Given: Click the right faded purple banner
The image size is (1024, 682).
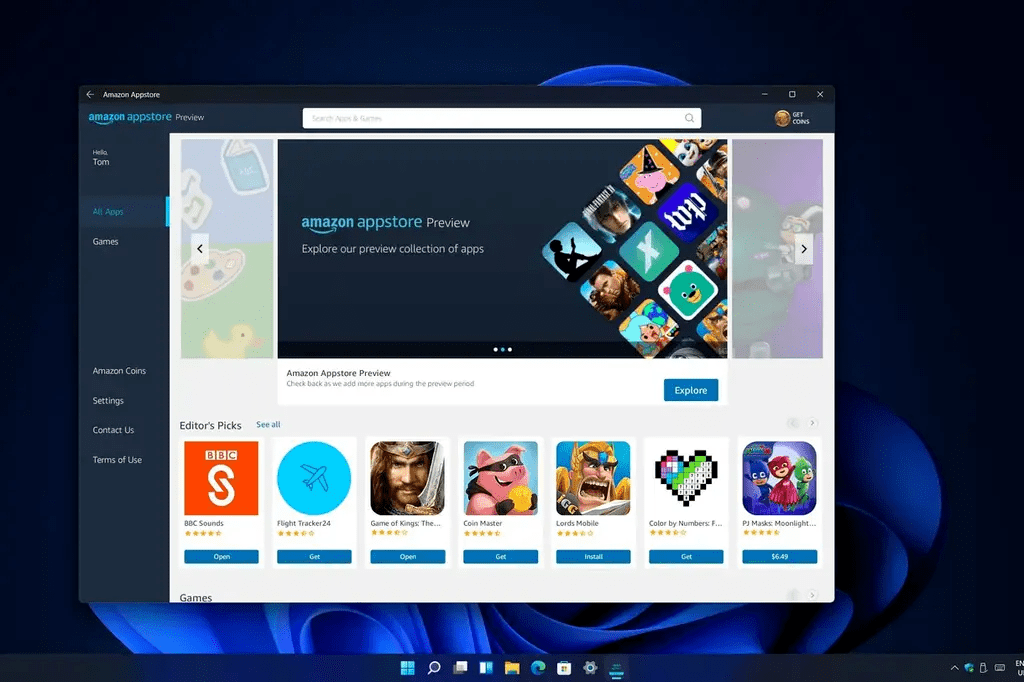Looking at the screenshot, I should pos(777,248).
